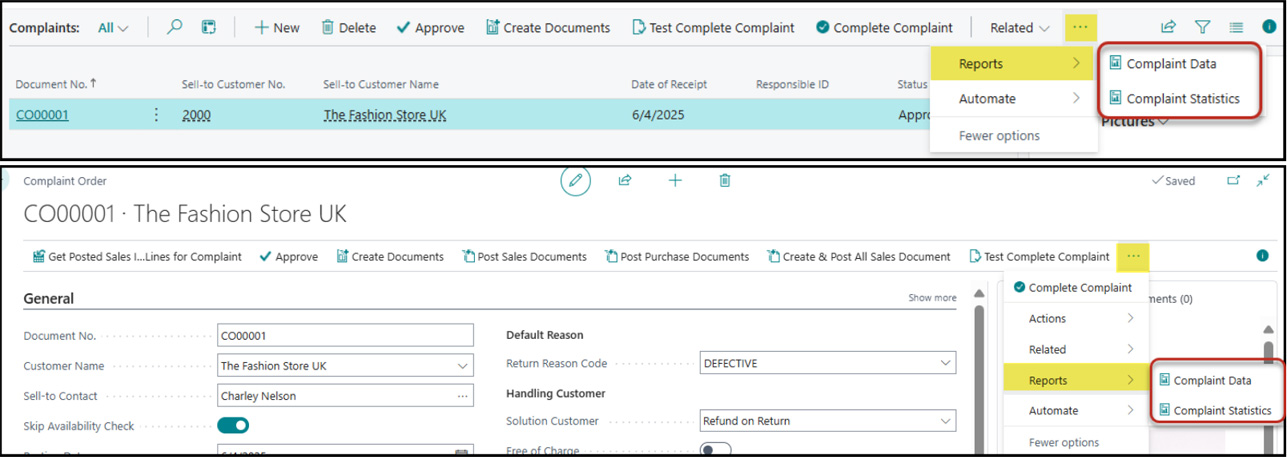Viewport: 1287px width, 457px height.
Task: Click open in new window icon near Saved
Action: click(1233, 181)
